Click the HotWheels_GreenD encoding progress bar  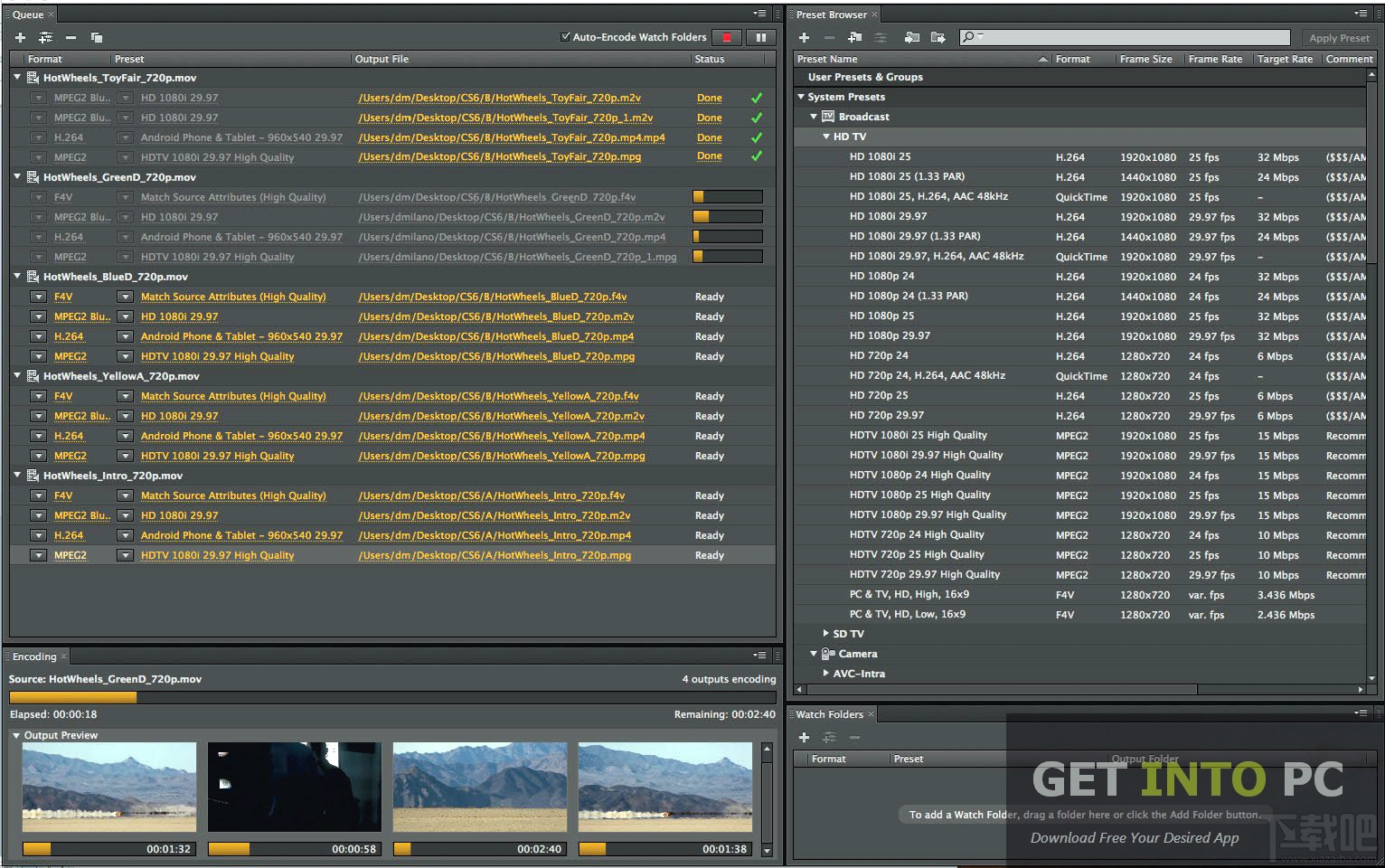click(727, 196)
